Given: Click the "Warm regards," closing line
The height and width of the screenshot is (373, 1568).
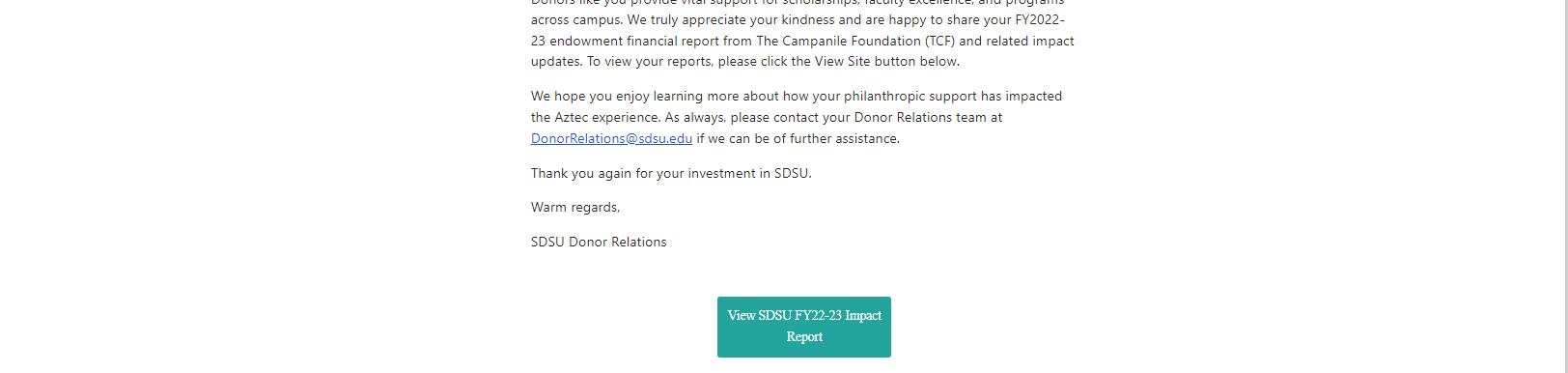Looking at the screenshot, I should click(575, 207).
